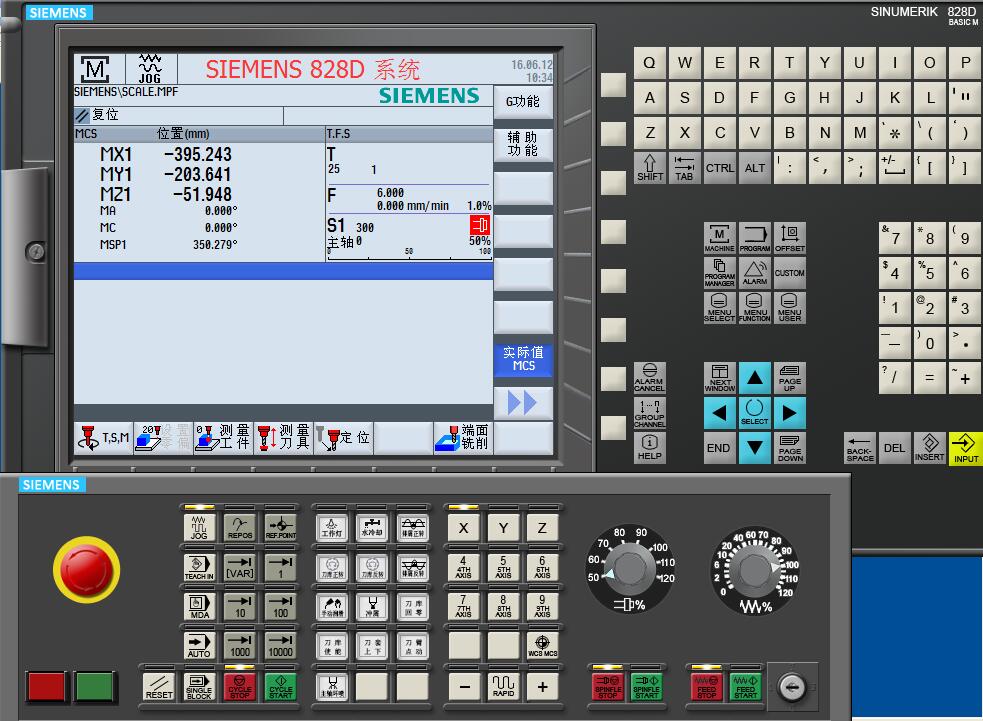
Task: Adjust the feedrate override dial
Action: tap(755, 571)
